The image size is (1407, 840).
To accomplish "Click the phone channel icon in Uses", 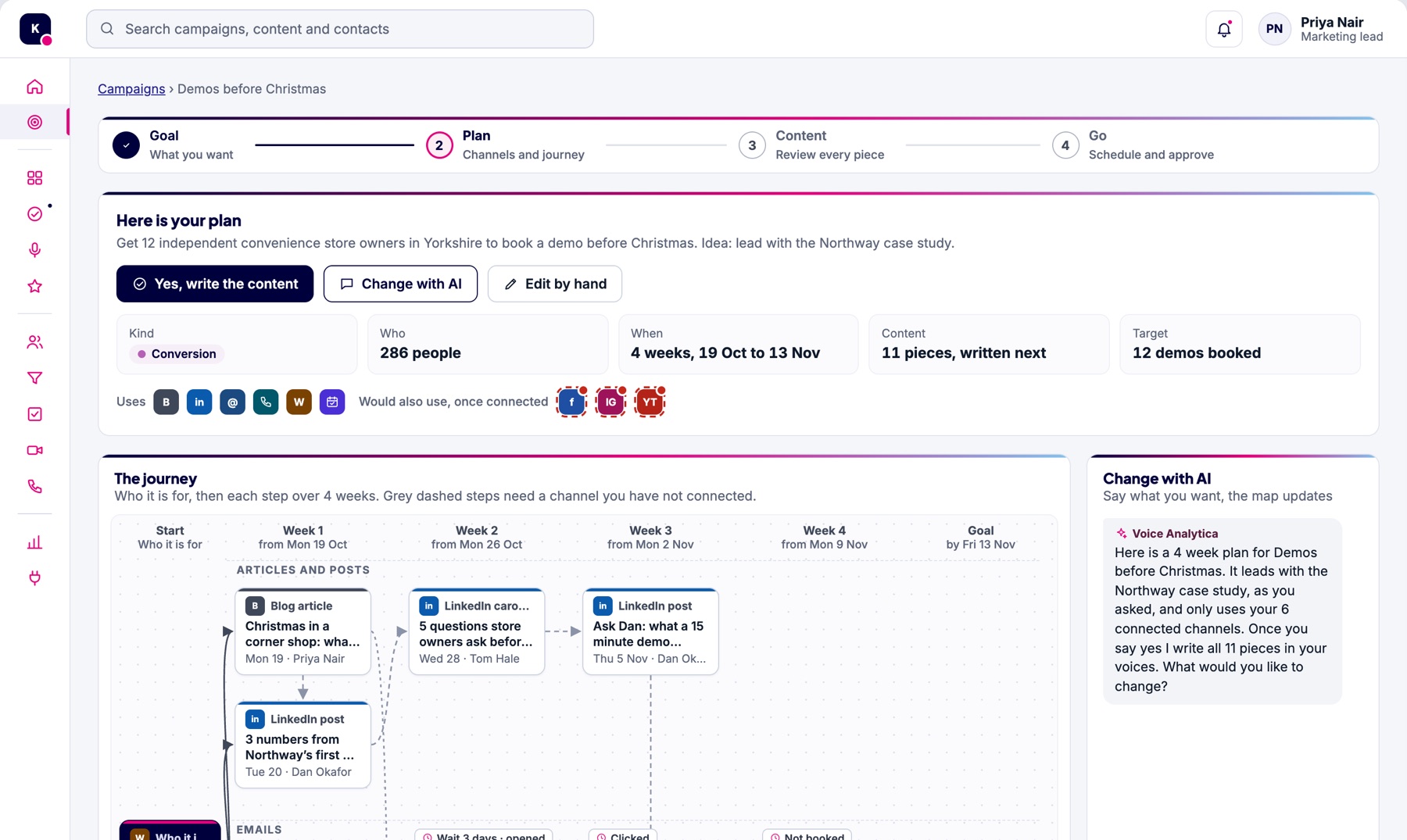I will tap(266, 402).
